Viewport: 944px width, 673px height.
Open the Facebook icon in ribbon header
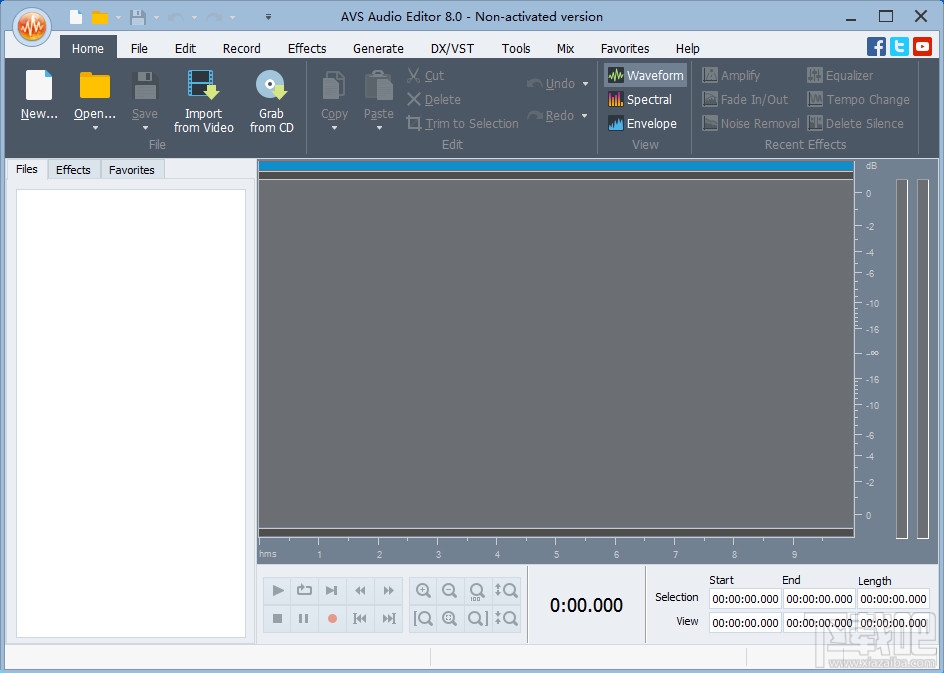[x=876, y=46]
